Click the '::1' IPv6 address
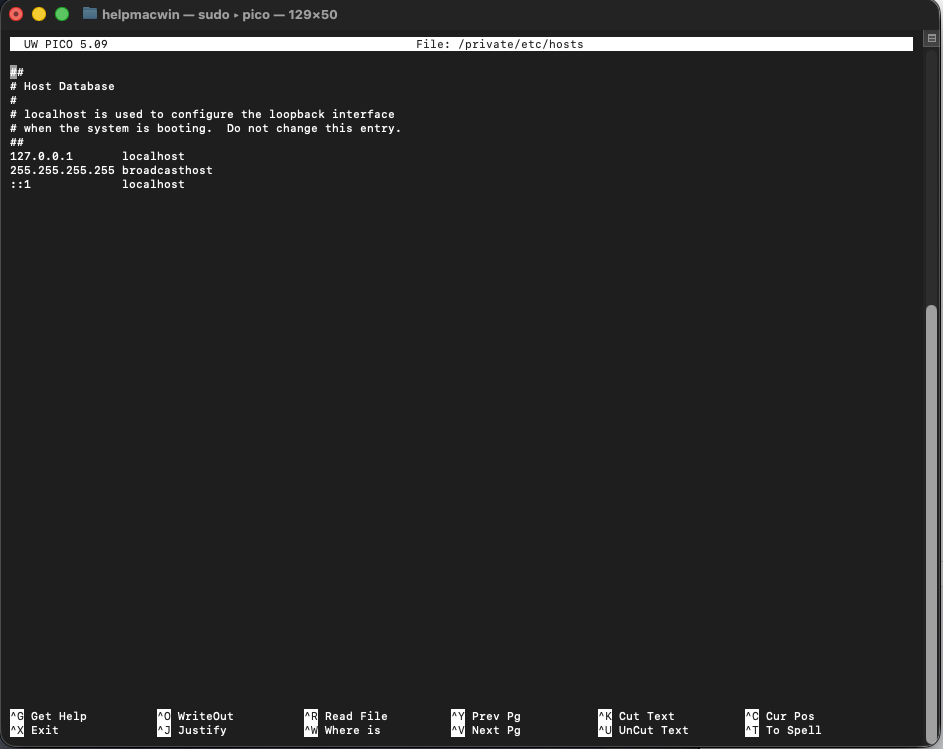 (20, 184)
